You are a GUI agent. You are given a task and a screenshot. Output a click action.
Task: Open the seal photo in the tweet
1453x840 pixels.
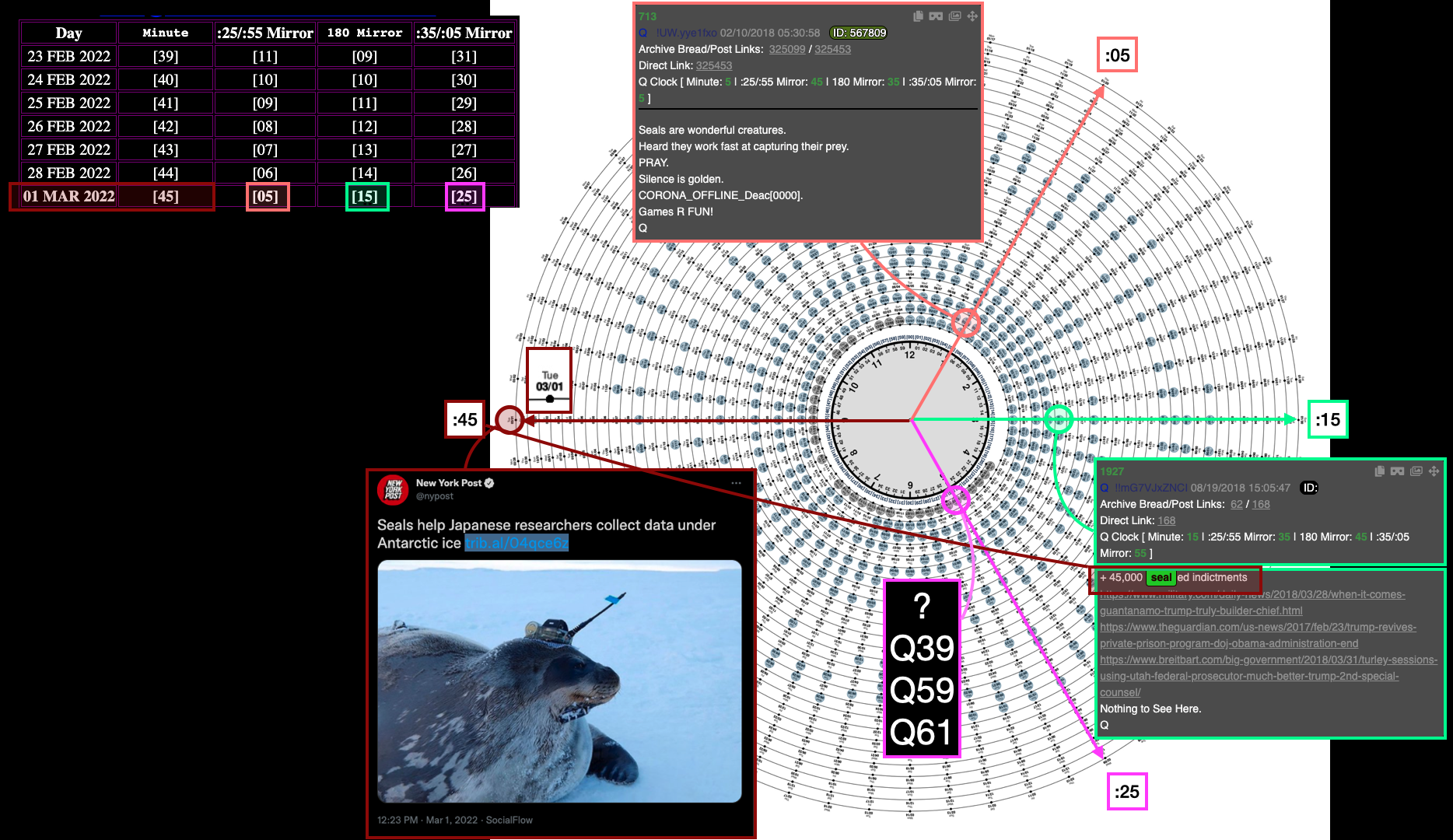click(x=559, y=681)
